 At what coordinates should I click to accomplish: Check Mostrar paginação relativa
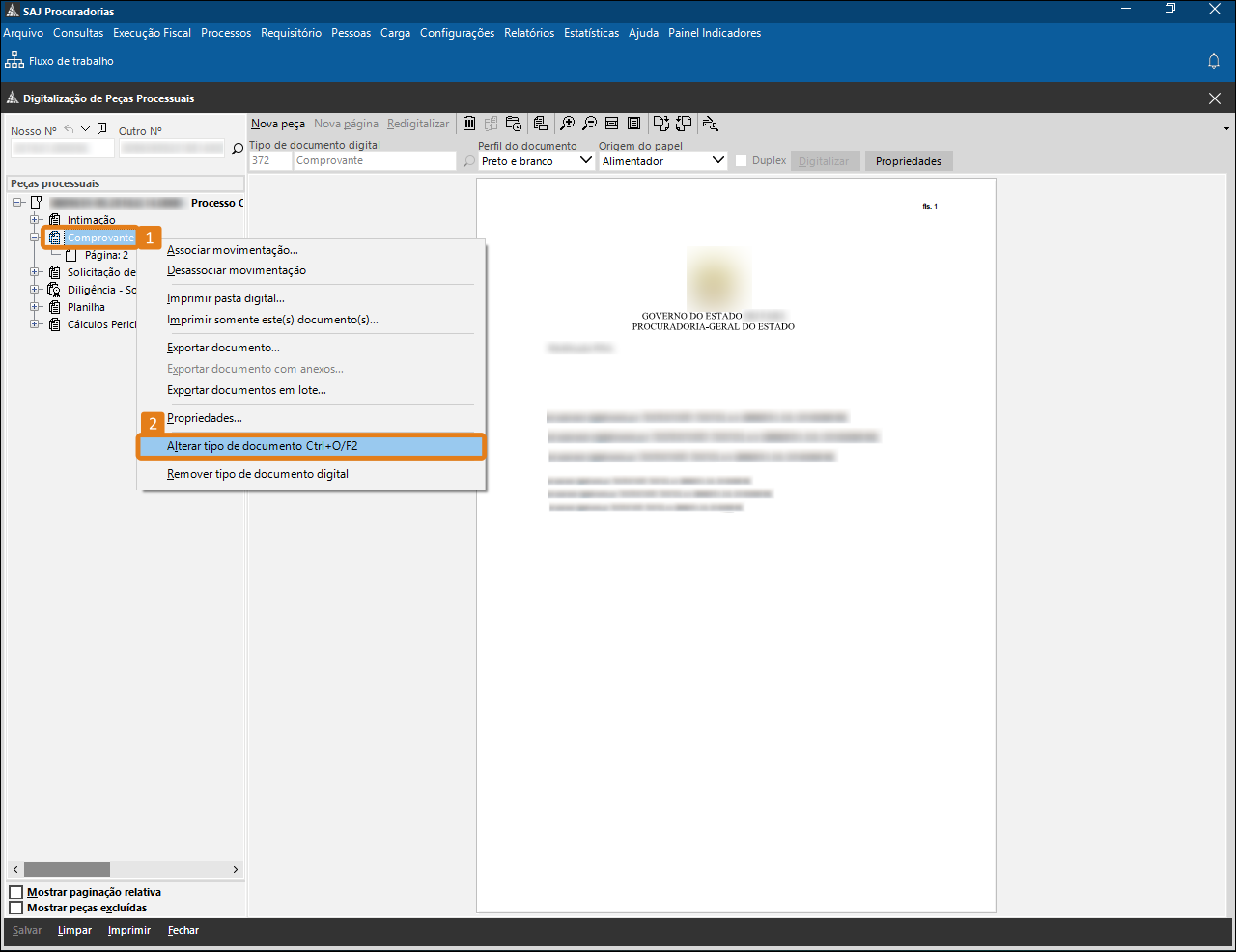(16, 893)
